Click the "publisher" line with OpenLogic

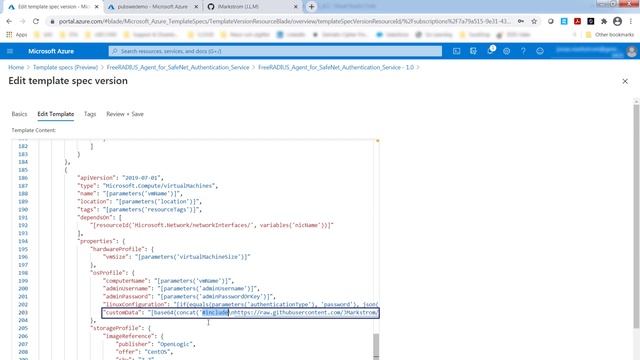(x=156, y=344)
